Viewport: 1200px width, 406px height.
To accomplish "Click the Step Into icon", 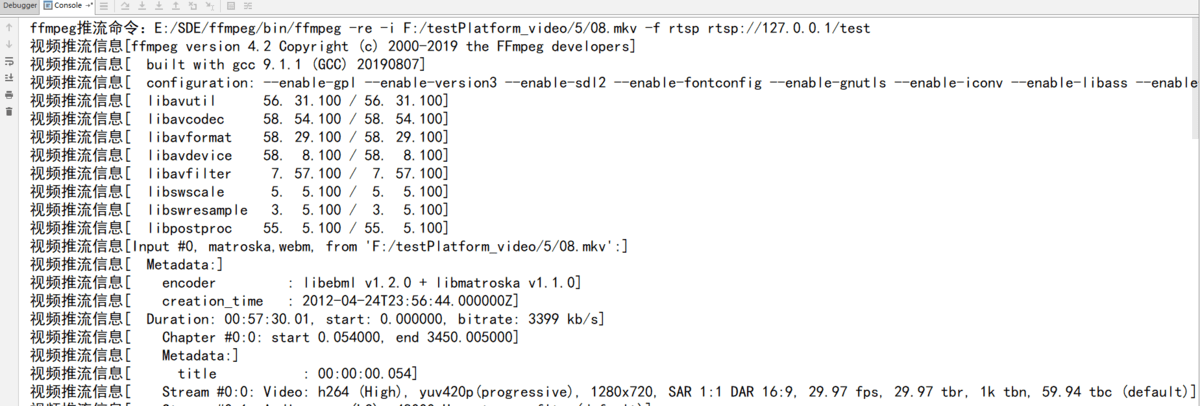I will click(142, 6).
